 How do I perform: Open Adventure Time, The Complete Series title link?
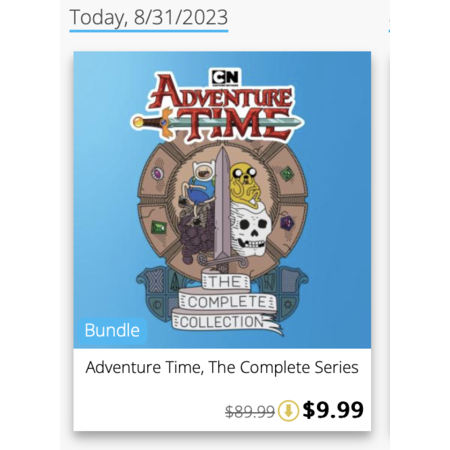222,367
